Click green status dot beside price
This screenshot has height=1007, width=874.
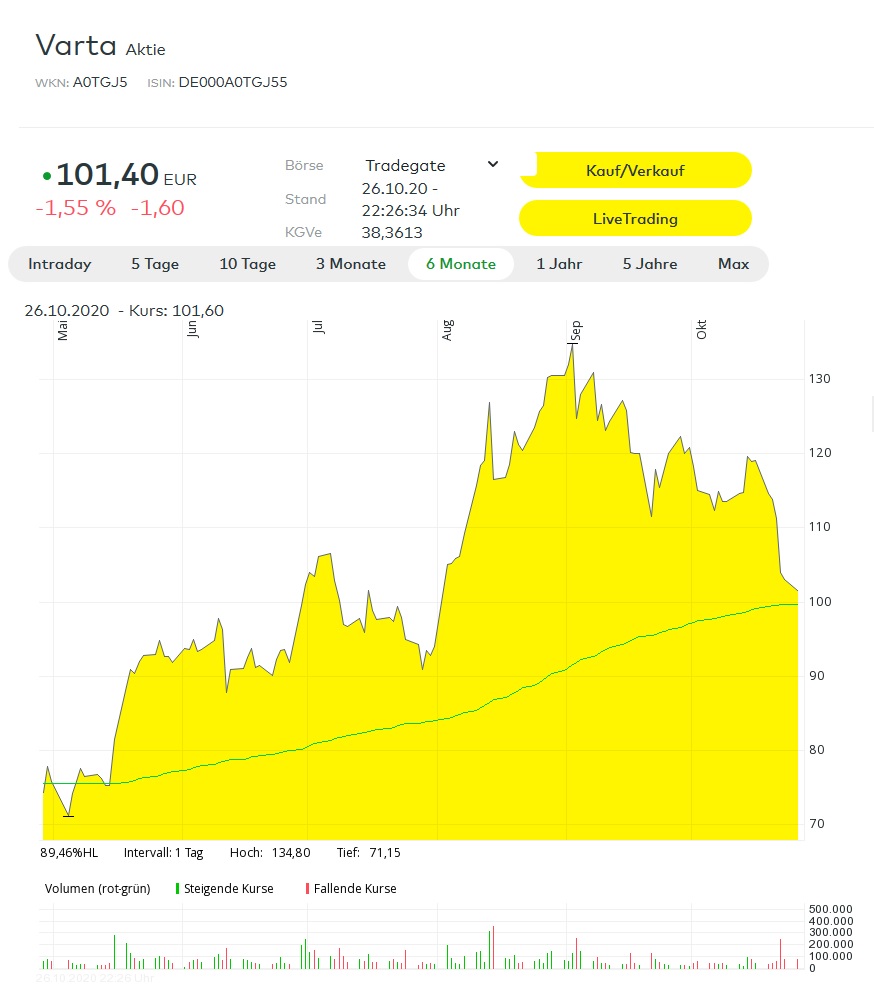click(46, 176)
